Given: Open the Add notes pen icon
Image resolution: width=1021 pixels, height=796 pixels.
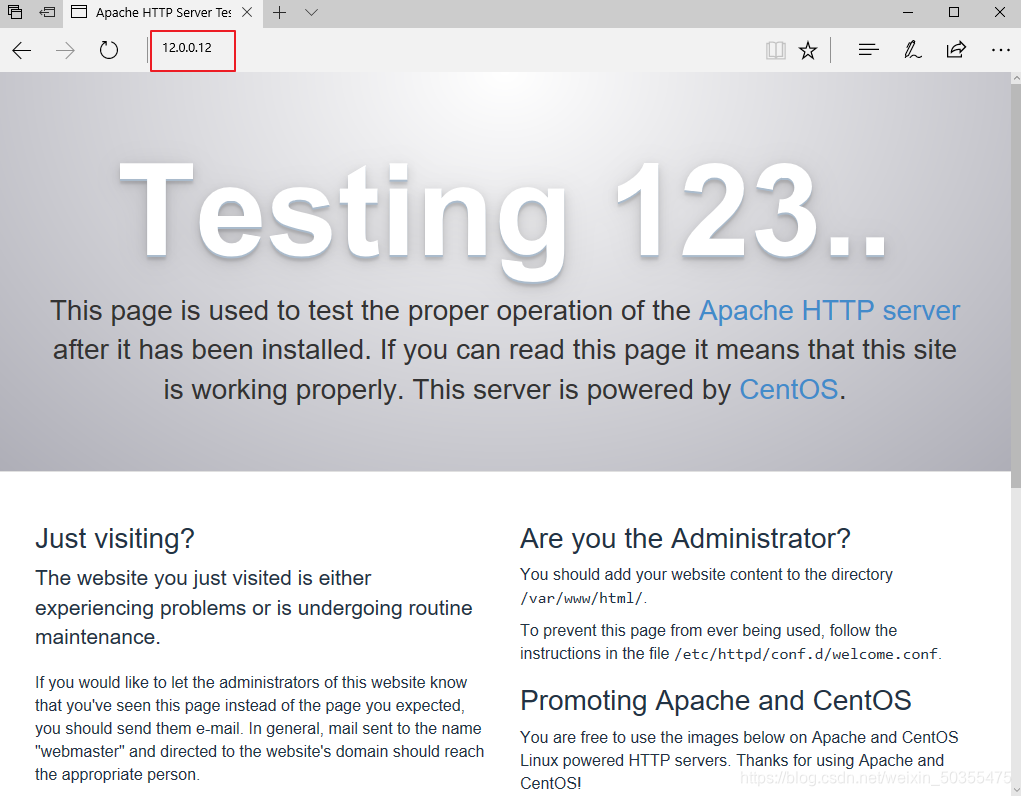Looking at the screenshot, I should coord(912,50).
